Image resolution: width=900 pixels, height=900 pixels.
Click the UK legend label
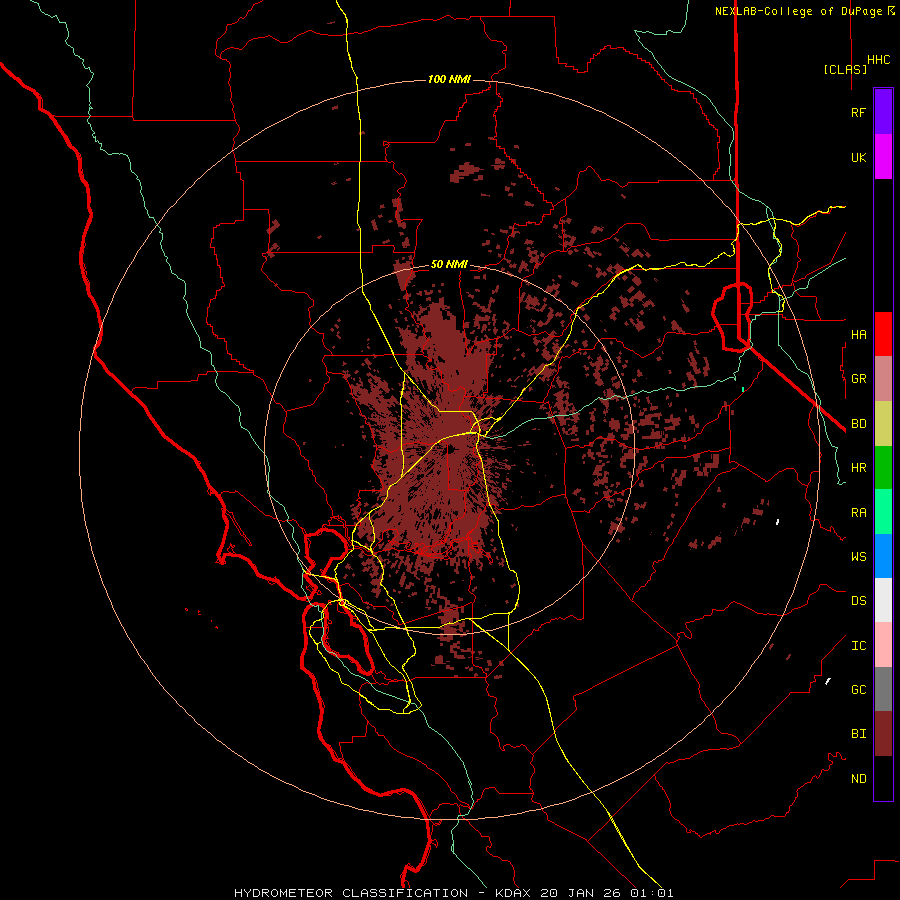[858, 157]
